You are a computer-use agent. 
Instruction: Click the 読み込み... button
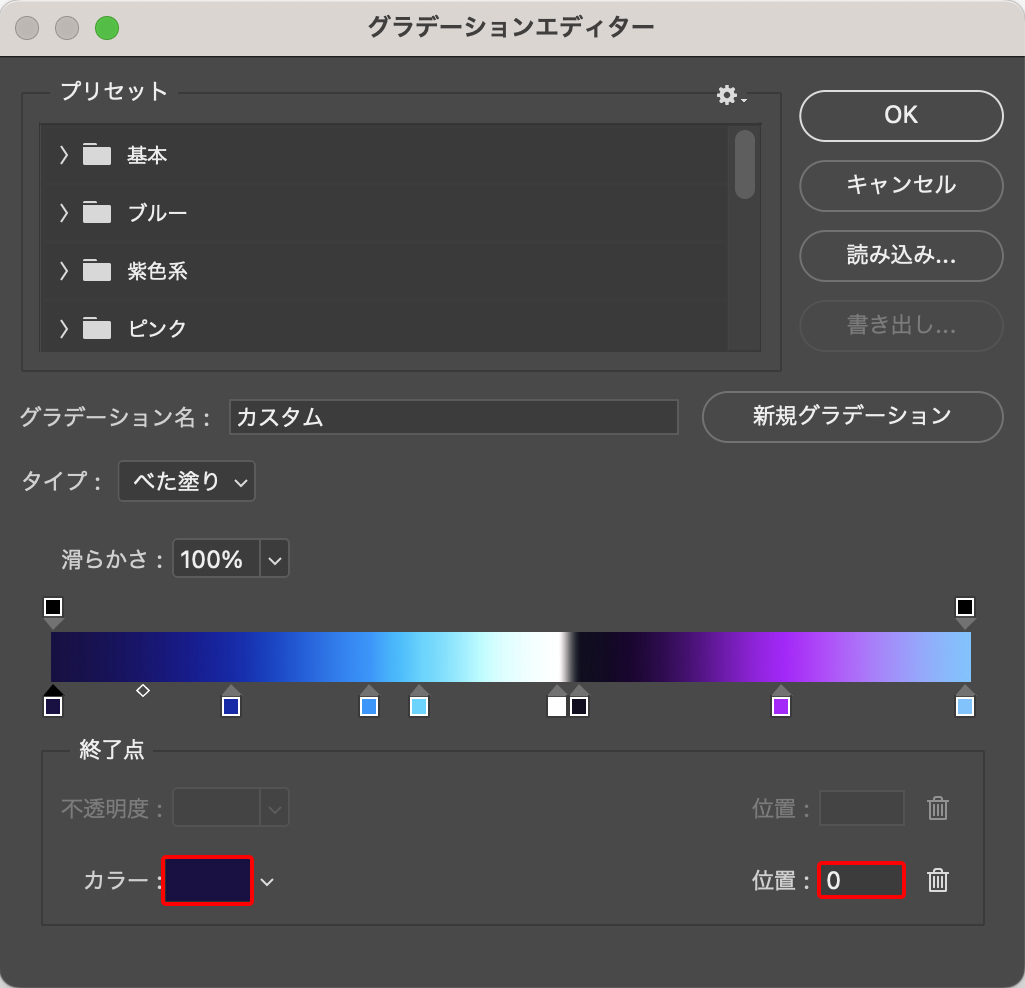pyautogui.click(x=901, y=255)
